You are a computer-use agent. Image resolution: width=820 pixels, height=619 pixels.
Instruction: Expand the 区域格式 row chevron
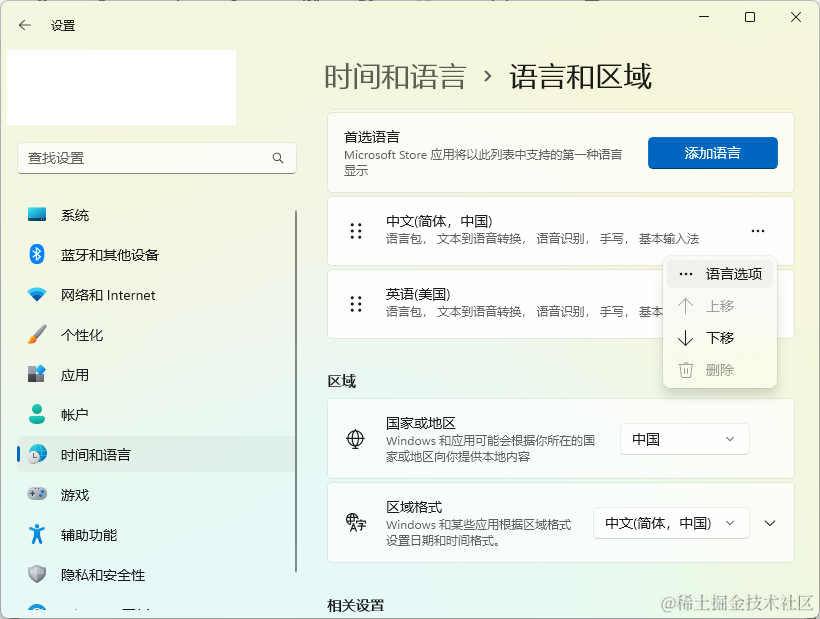click(x=769, y=522)
